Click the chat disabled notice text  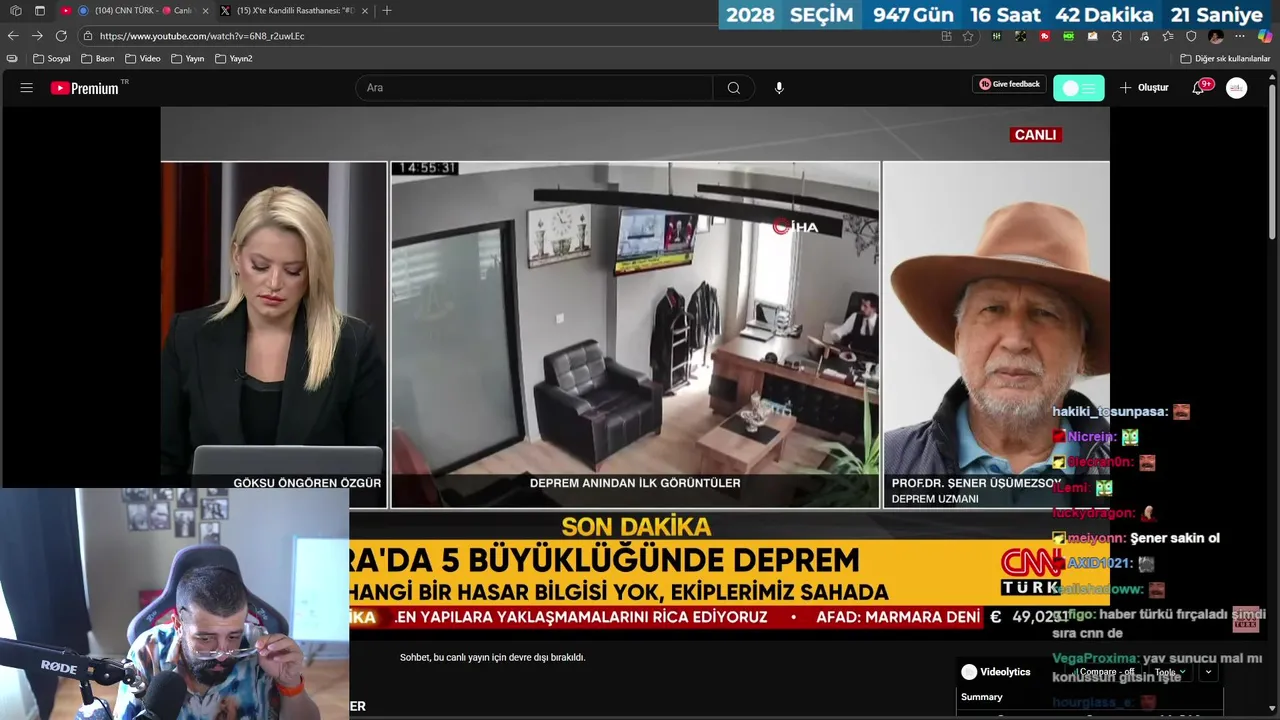click(492, 657)
